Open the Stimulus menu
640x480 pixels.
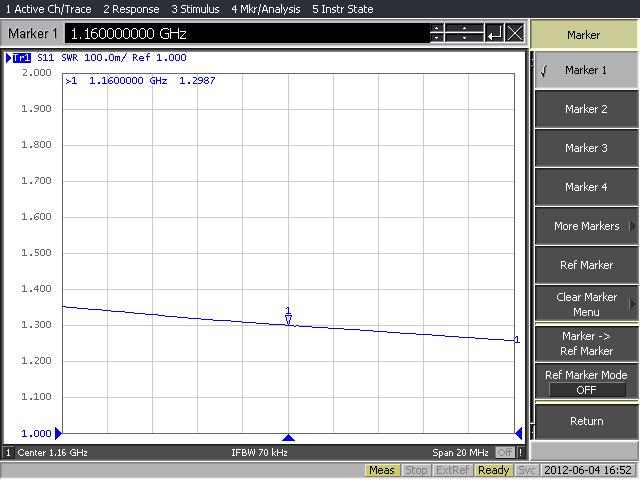(196, 9)
